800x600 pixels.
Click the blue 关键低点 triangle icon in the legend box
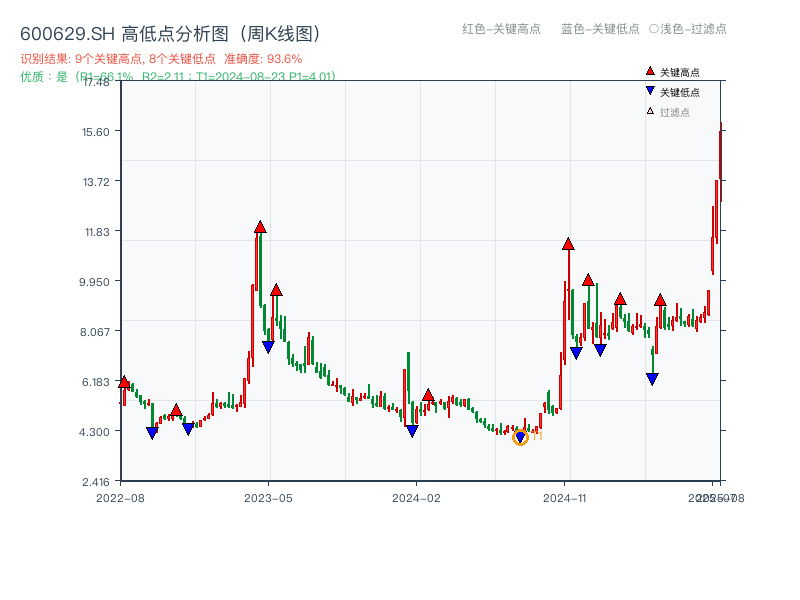(648, 89)
